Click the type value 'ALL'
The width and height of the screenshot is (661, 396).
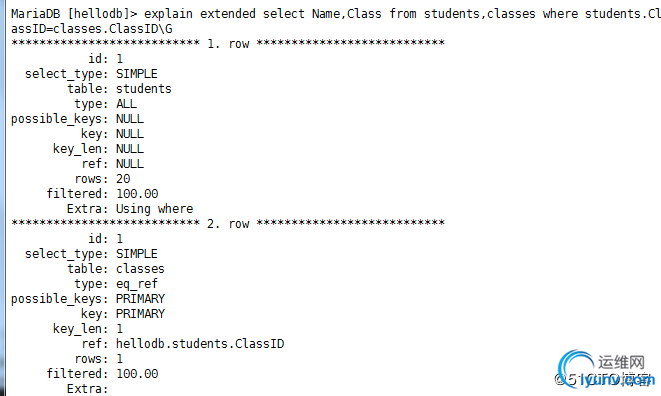(x=126, y=104)
